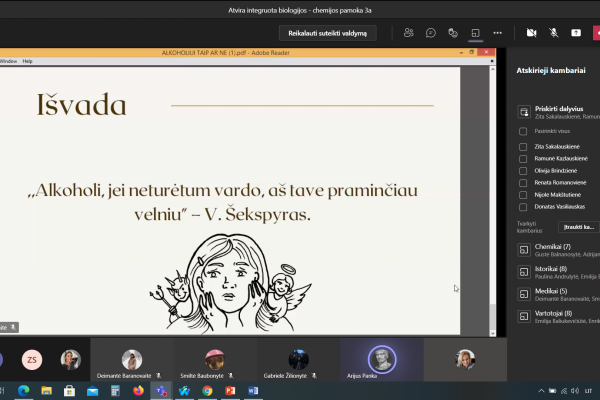Check the Ramunė Kazlauskienė checkbox
600x400 pixels.
[523, 159]
